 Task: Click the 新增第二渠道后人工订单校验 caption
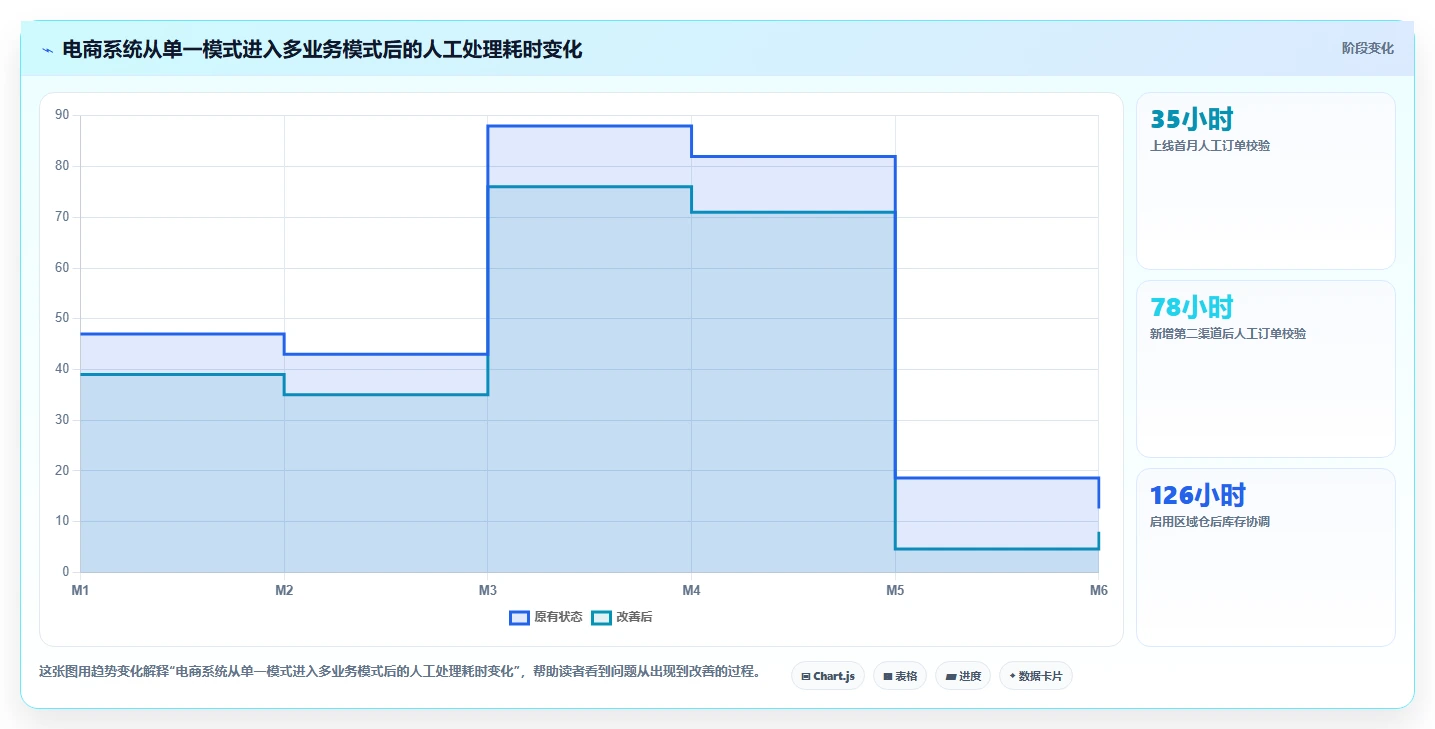(x=1228, y=333)
